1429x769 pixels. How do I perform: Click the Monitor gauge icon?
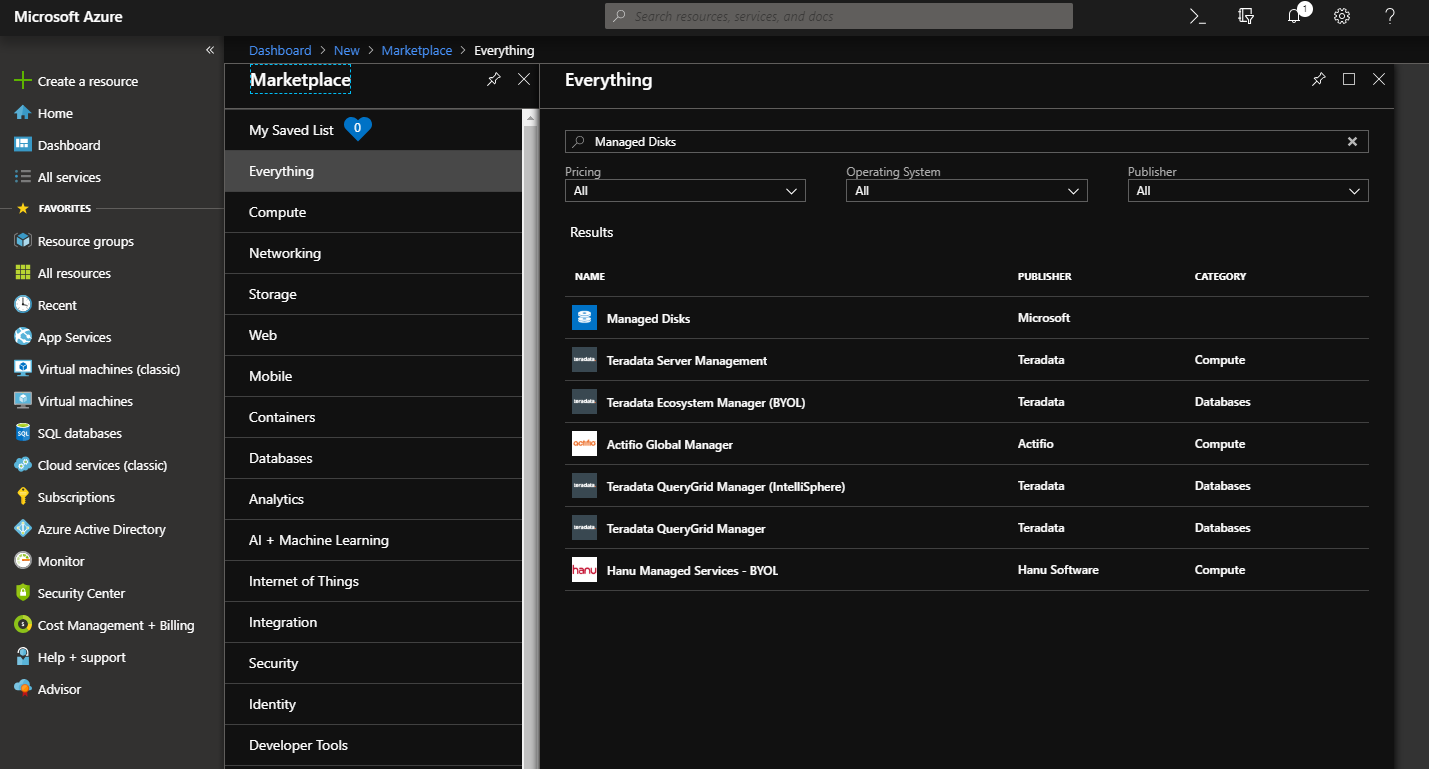23,561
